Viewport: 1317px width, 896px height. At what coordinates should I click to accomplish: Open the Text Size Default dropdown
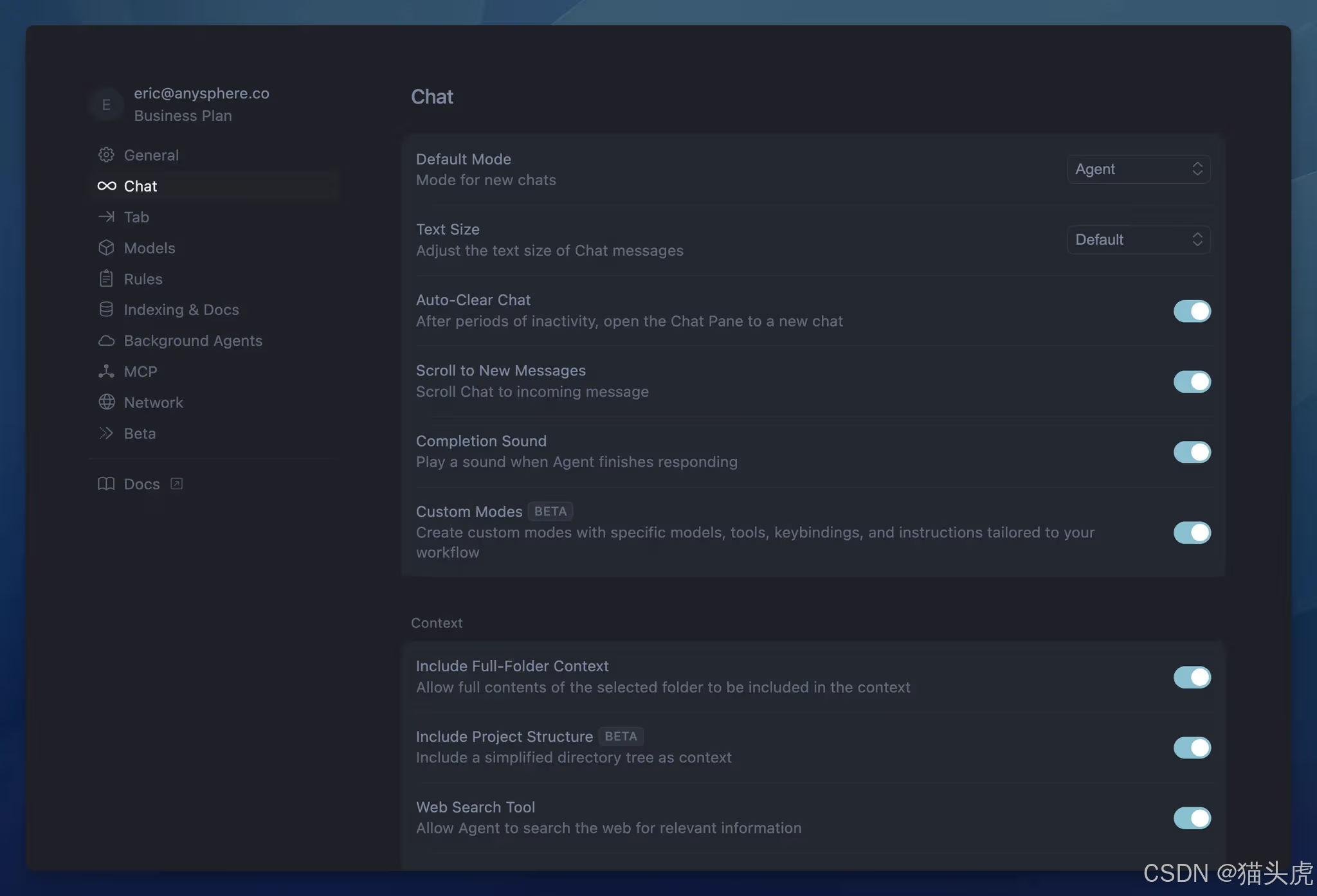1138,240
